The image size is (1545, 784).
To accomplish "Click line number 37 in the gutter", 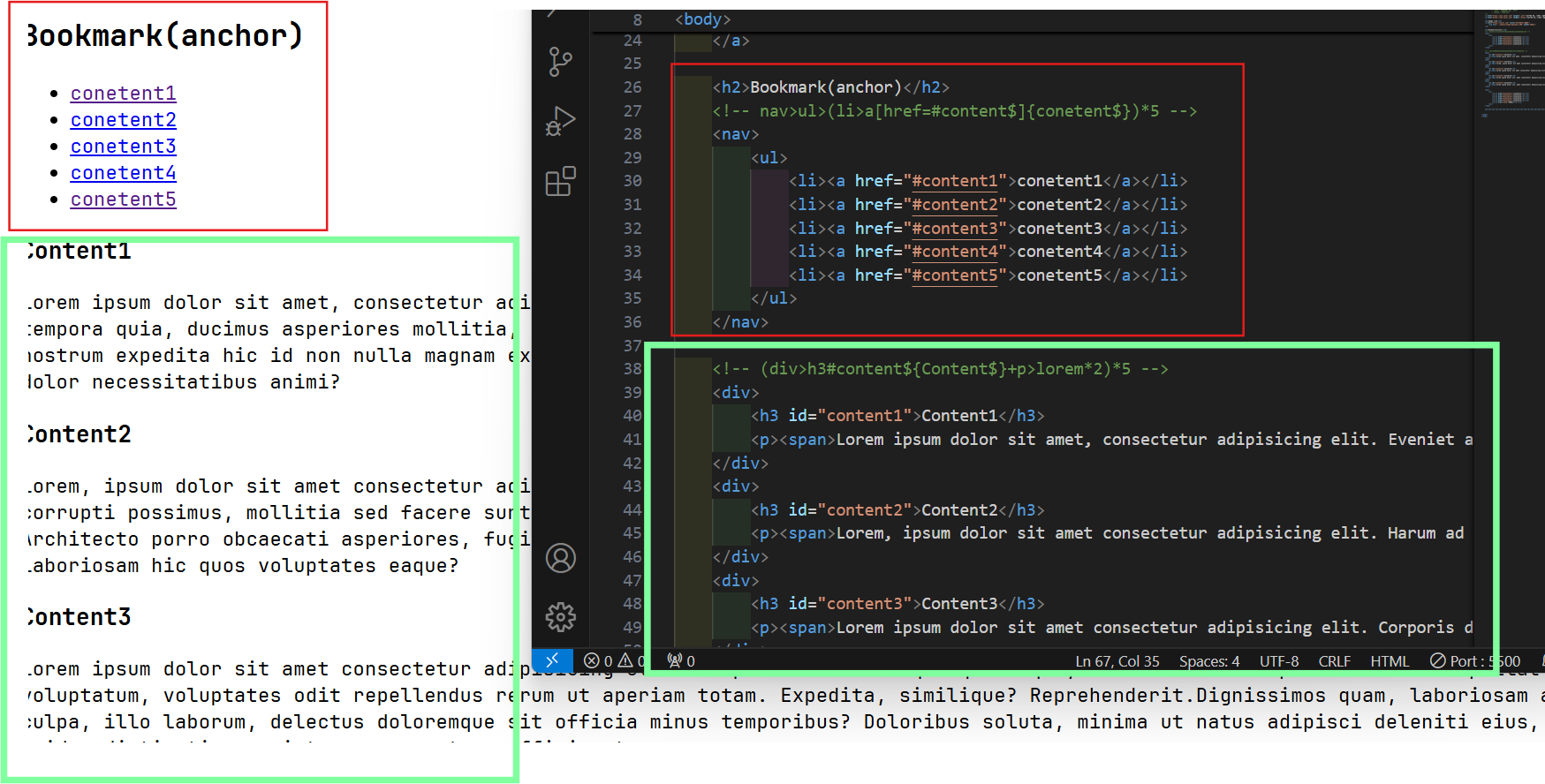I will (632, 346).
